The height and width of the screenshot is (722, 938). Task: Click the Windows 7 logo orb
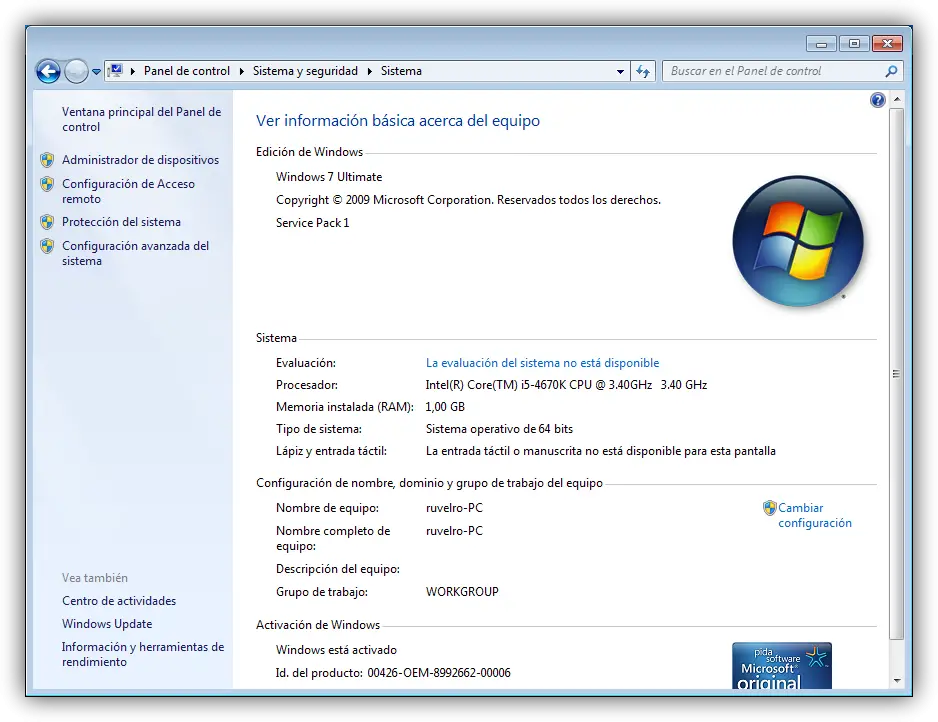[x=797, y=240]
